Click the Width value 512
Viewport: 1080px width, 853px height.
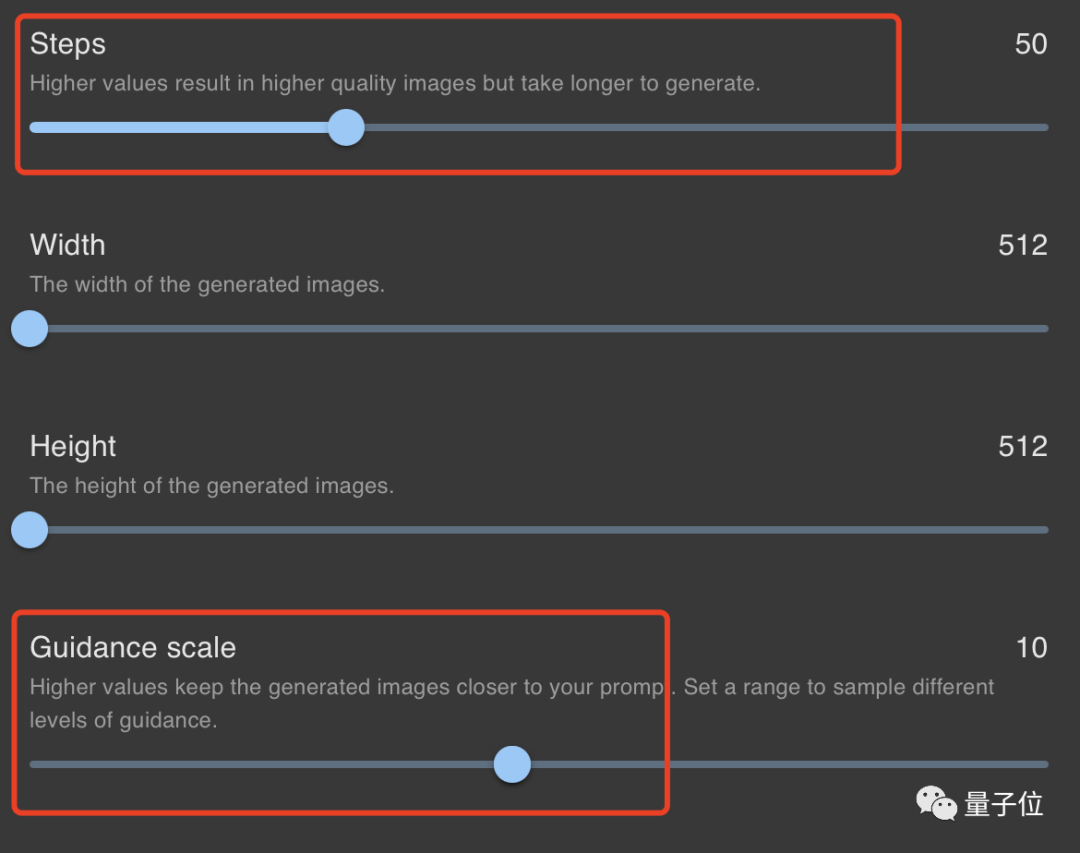[x=1022, y=245]
